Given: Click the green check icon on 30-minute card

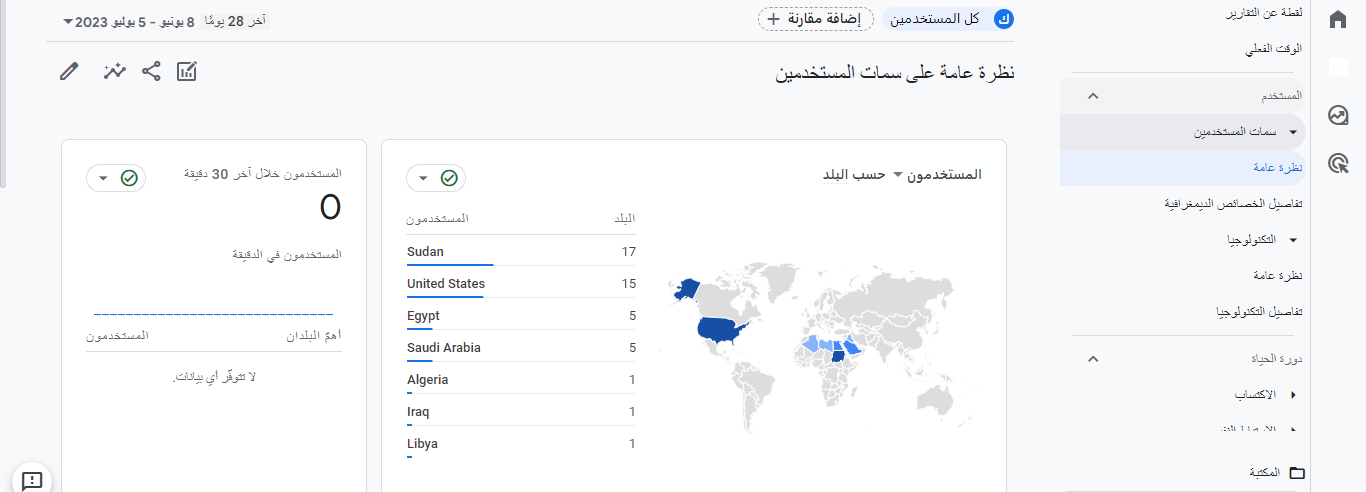Looking at the screenshot, I should pyautogui.click(x=129, y=178).
